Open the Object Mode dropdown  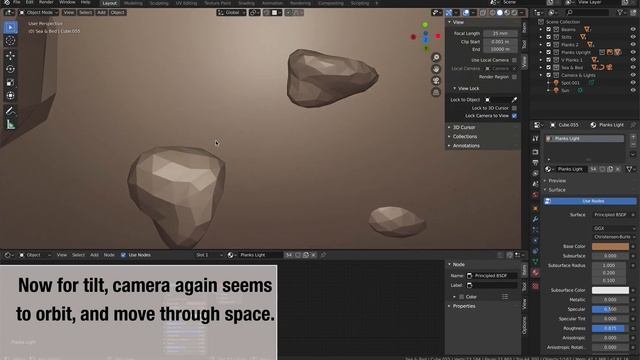point(39,13)
